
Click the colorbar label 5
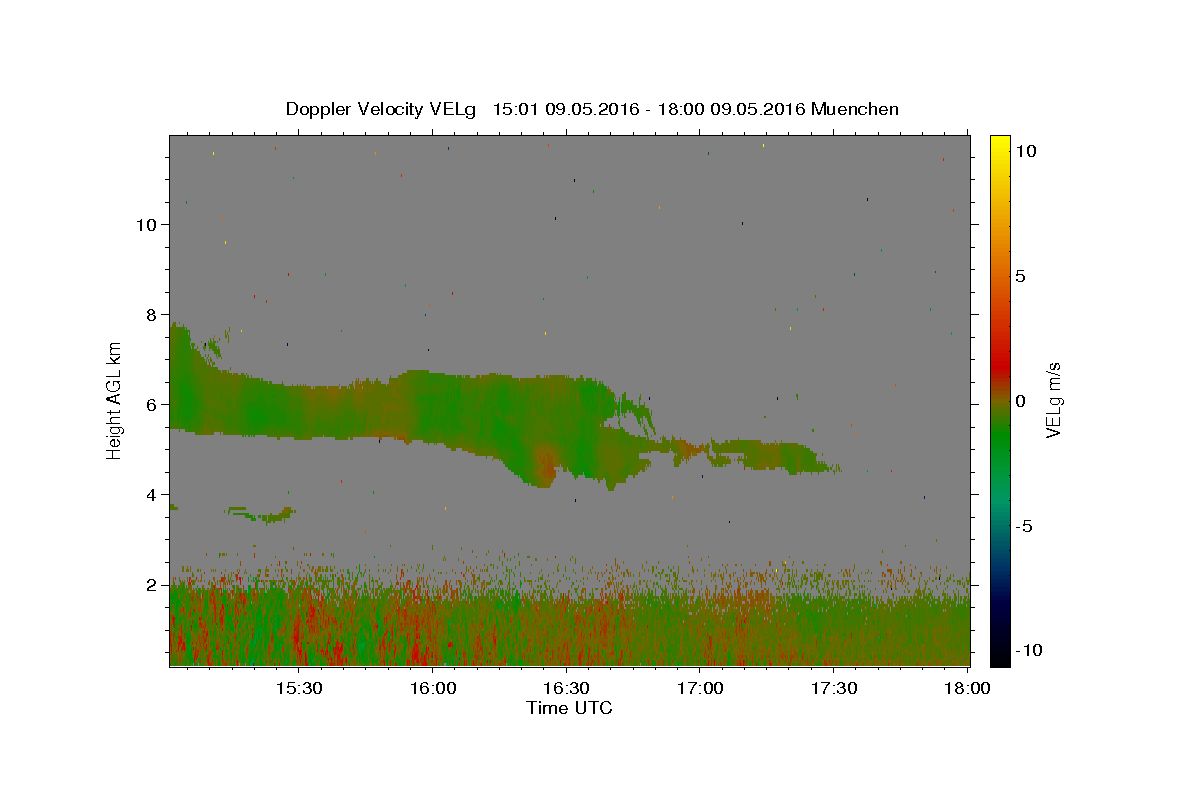[1020, 276]
